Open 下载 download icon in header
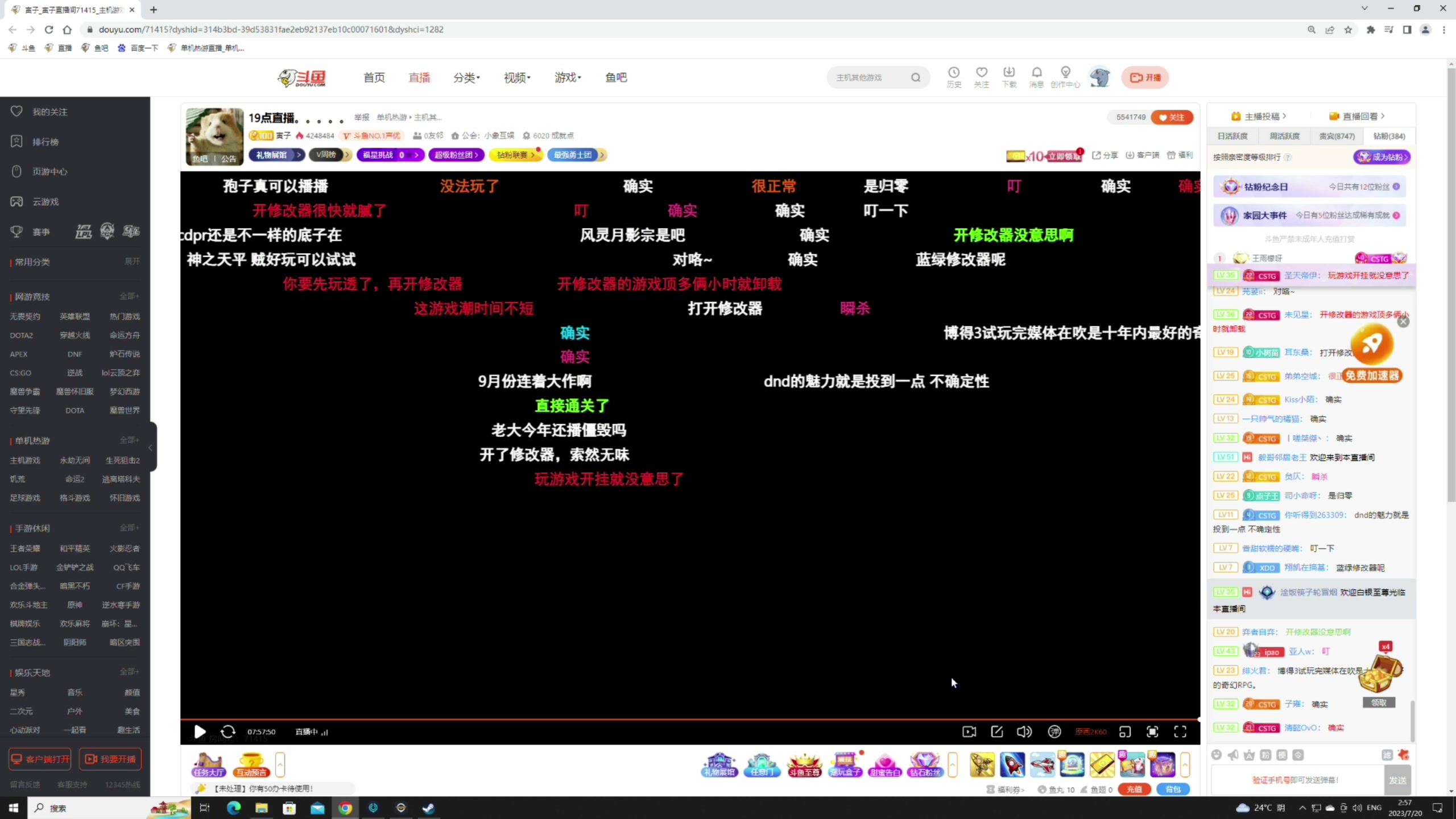1456x819 pixels. 1009,77
